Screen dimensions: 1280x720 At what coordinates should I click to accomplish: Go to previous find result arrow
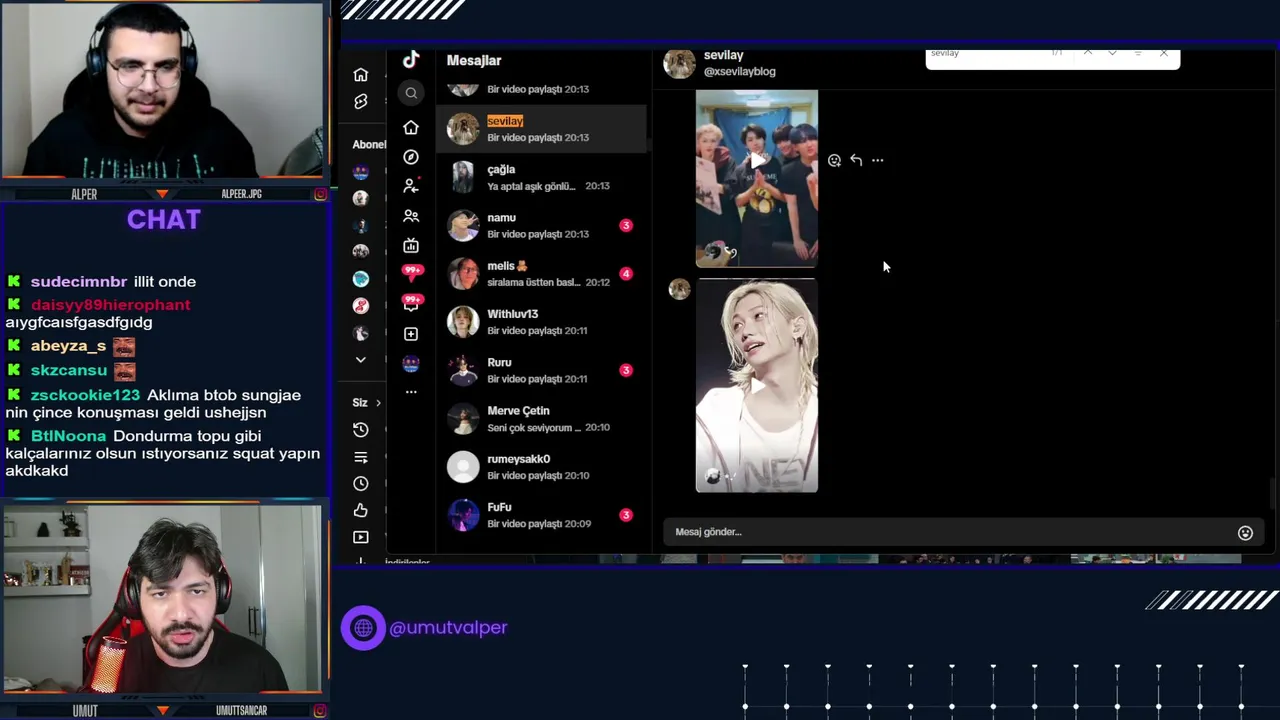coord(1088,53)
